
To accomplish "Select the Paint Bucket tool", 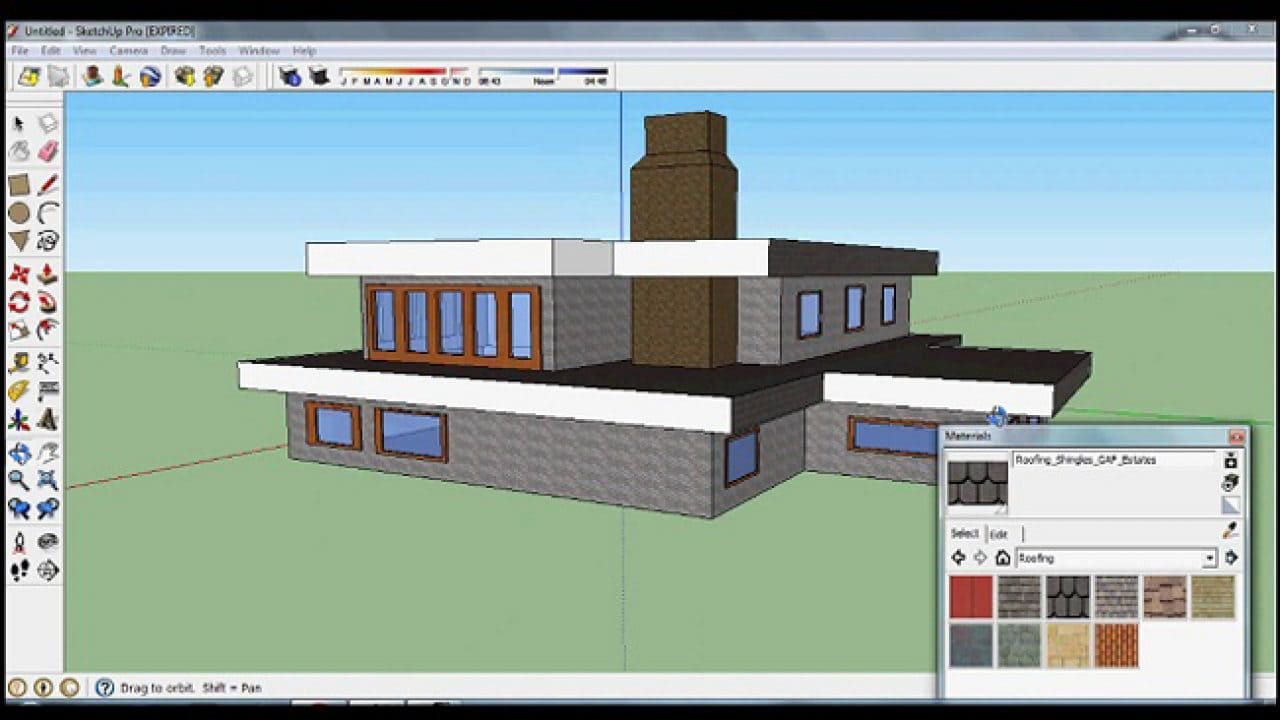I will click(20, 152).
